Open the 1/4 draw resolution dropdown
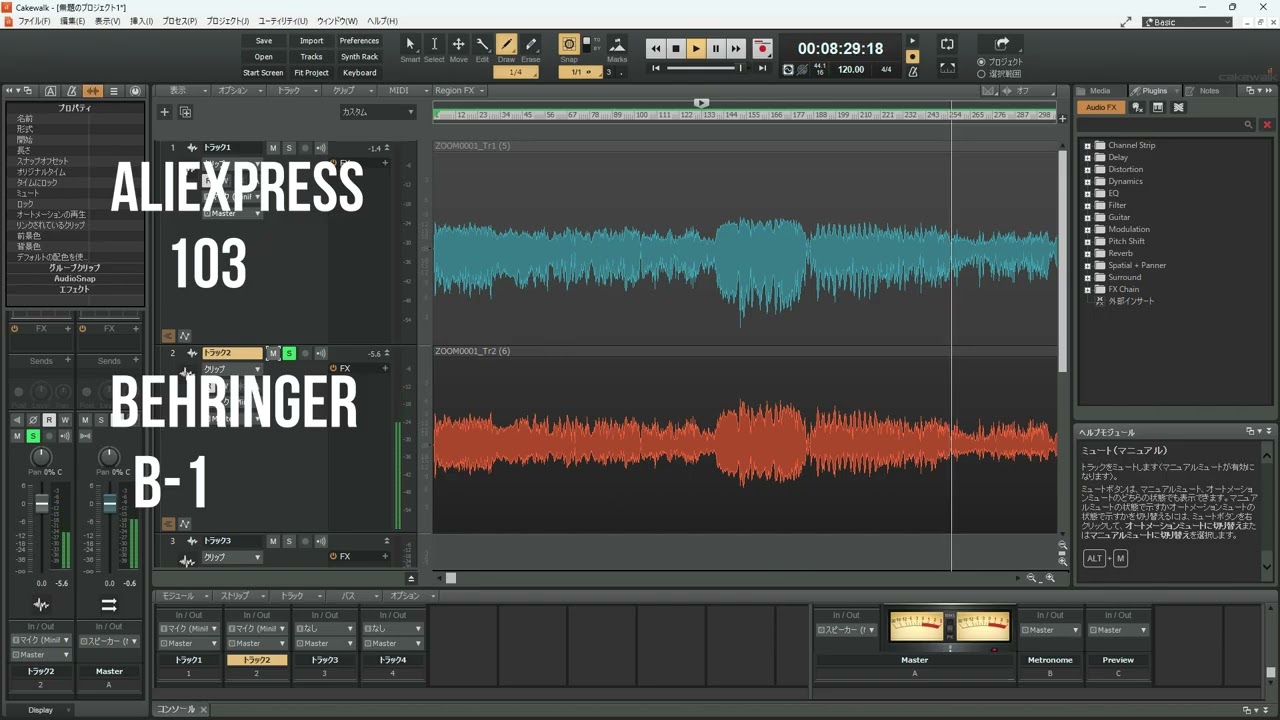 tap(516, 72)
